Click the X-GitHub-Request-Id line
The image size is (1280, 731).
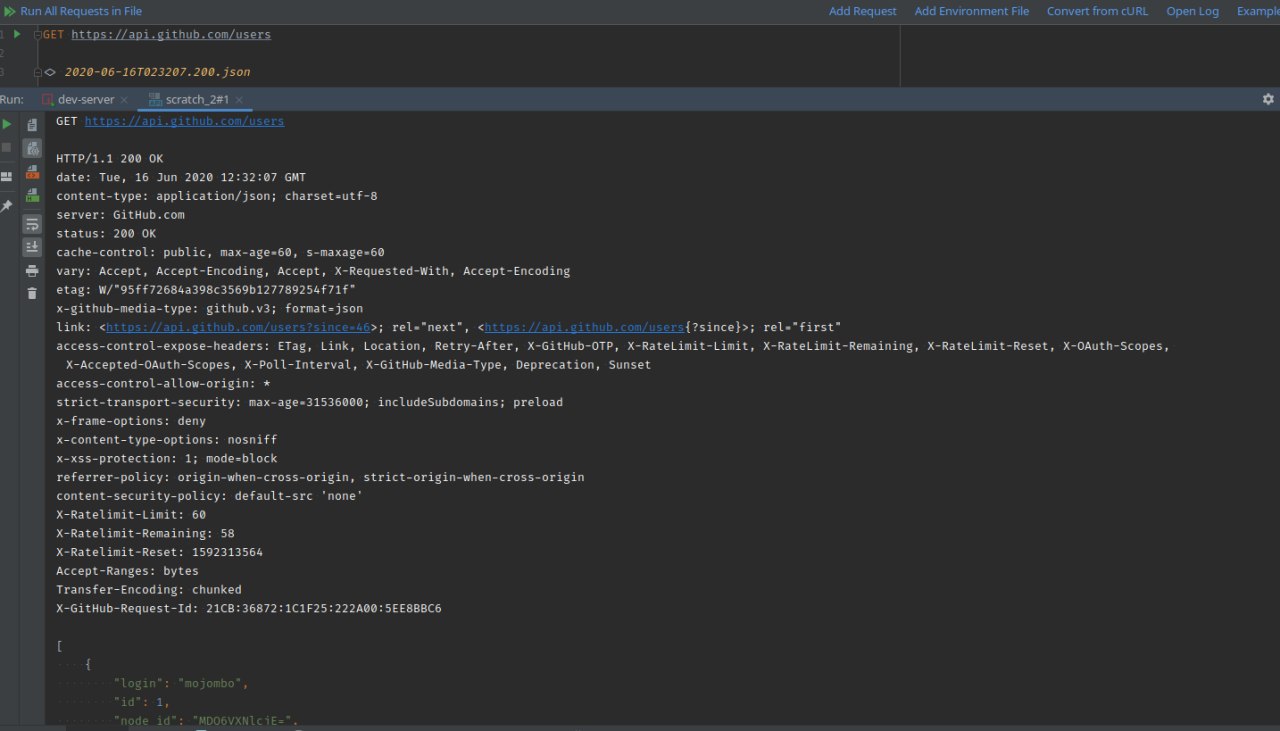249,608
